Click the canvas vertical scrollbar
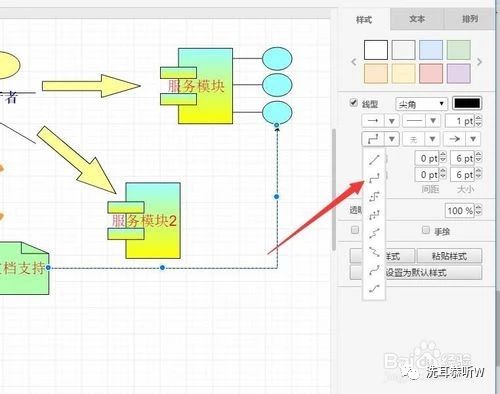The height and width of the screenshot is (394, 500). coord(334,189)
